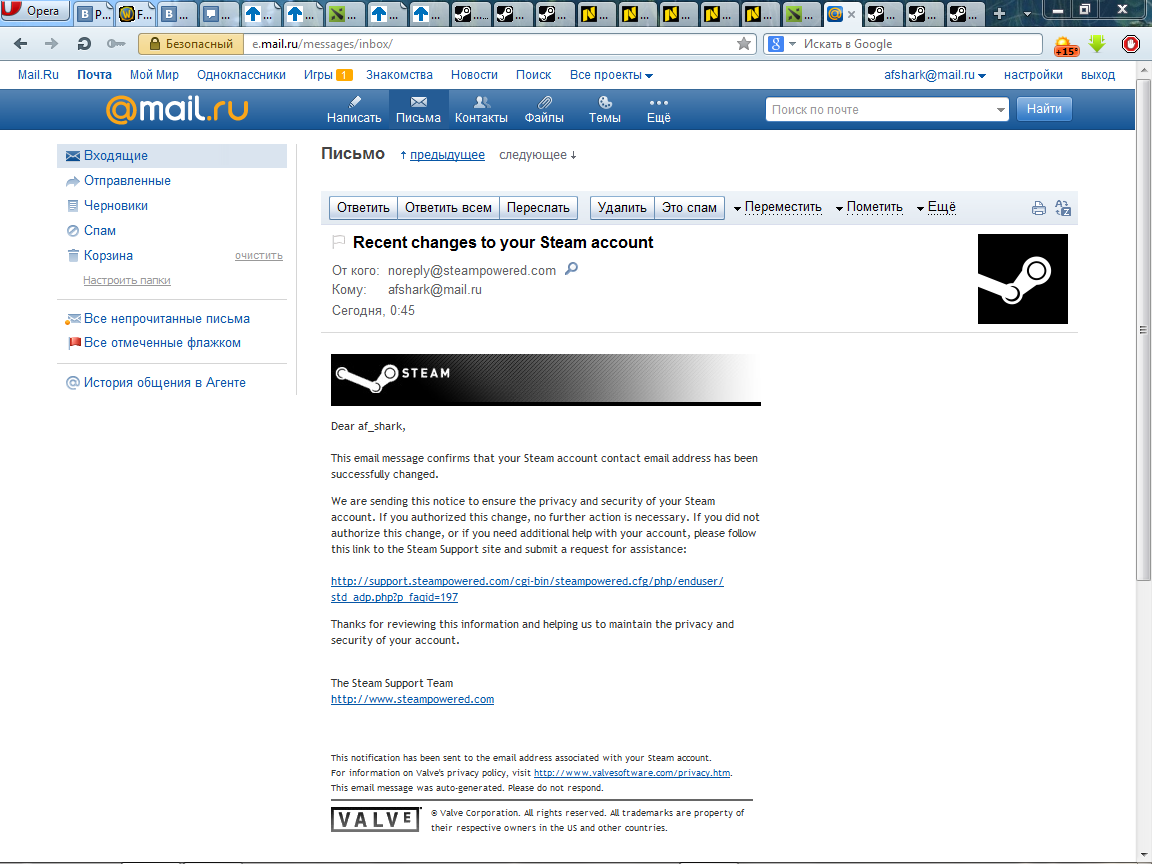Focus the Поиск по почте field

click(x=879, y=109)
